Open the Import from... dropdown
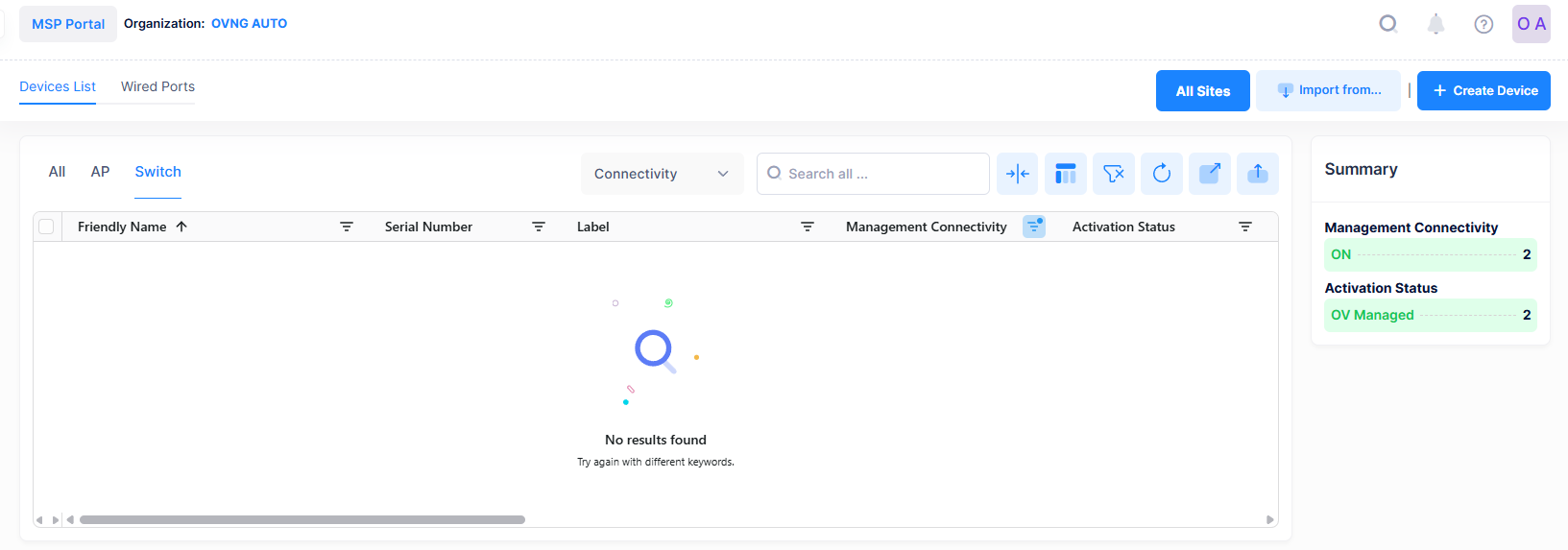This screenshot has height=550, width=1568. click(1328, 90)
